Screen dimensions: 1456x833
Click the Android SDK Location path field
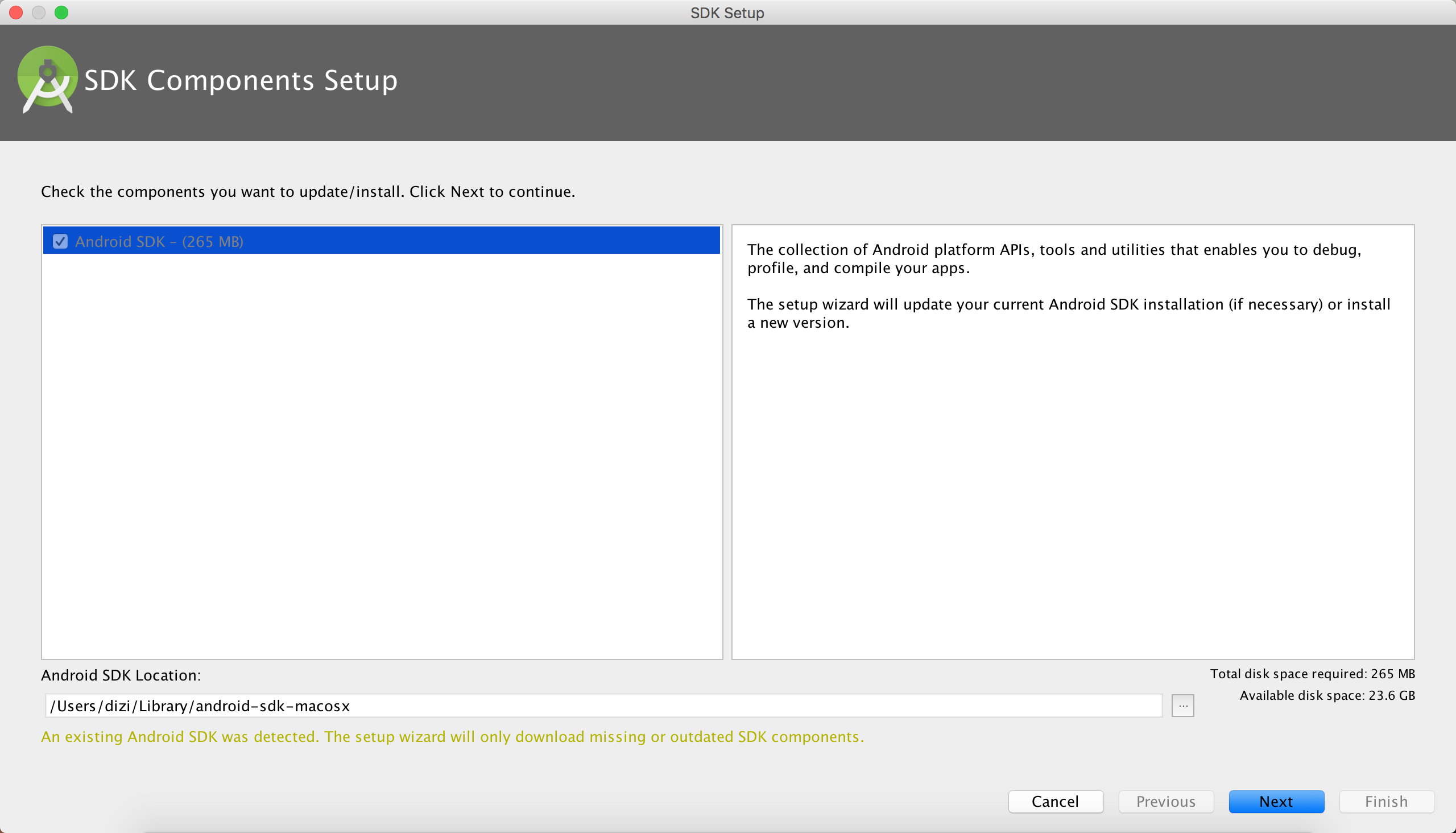click(603, 706)
